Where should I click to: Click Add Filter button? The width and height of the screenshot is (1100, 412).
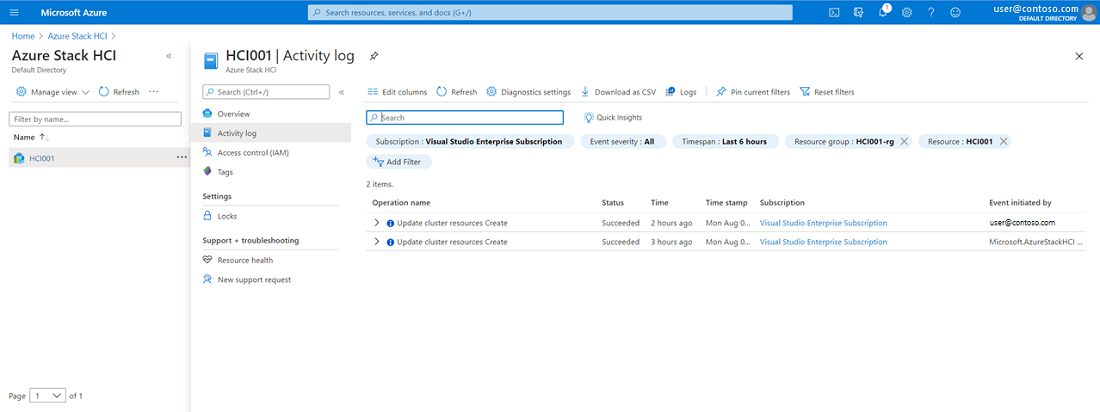tap(398, 161)
